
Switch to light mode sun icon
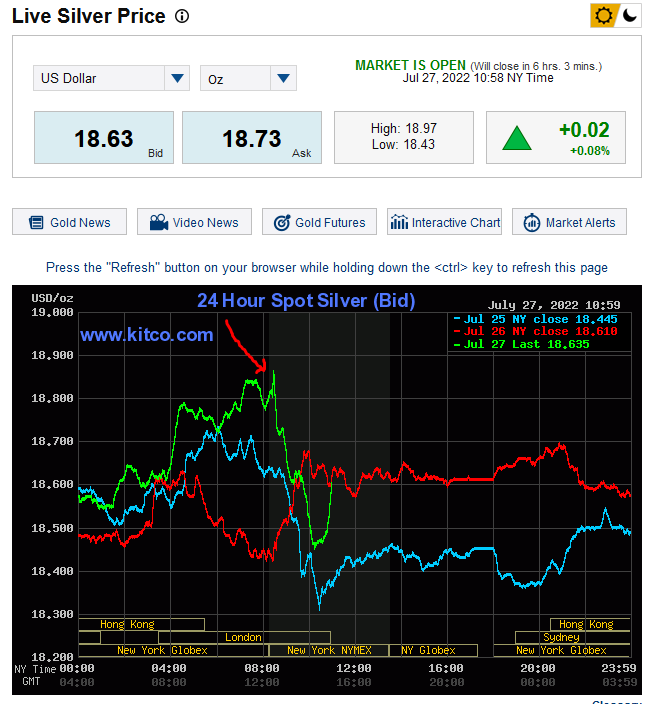coord(603,16)
